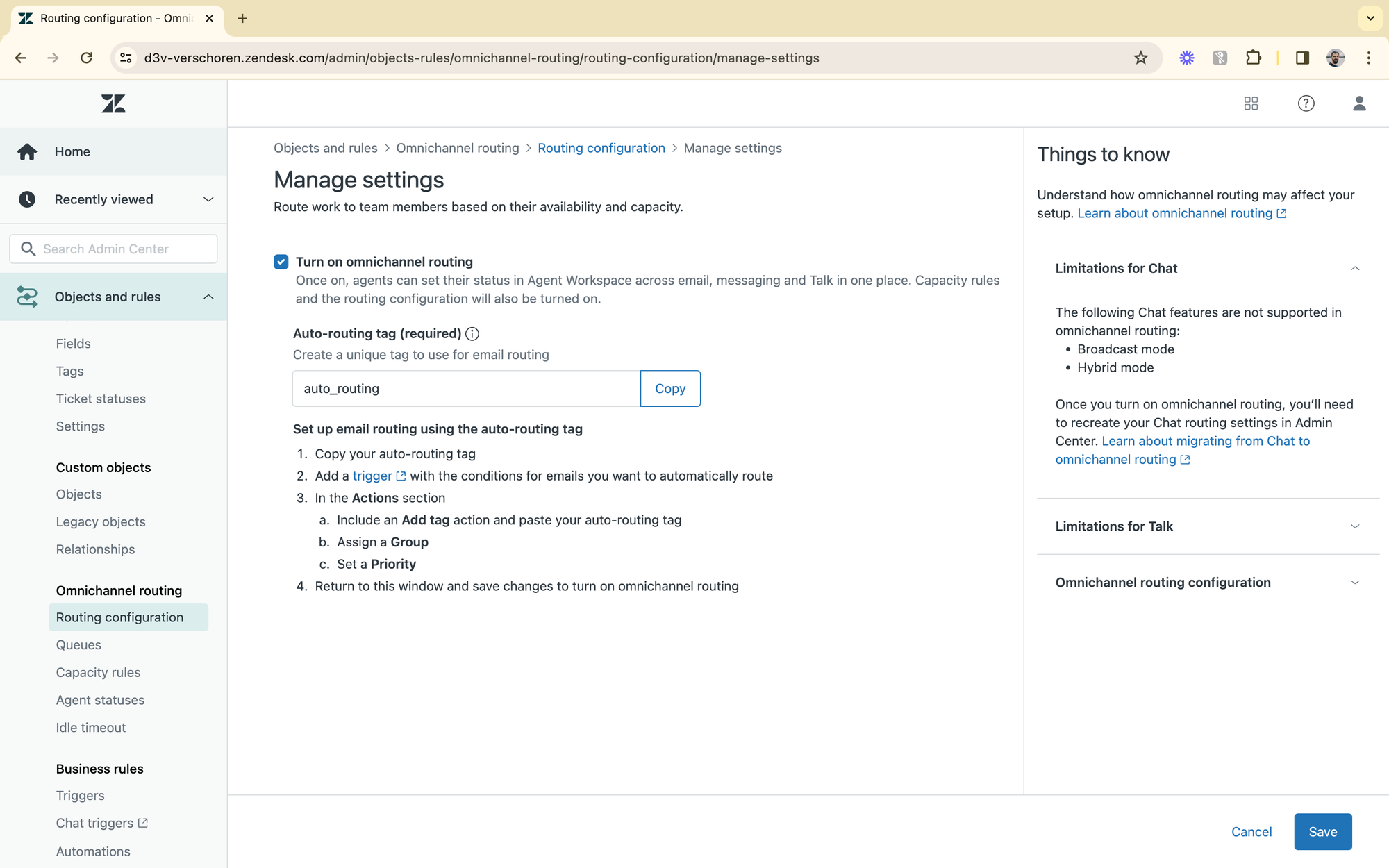Click the auto-routing tag info icon
The height and width of the screenshot is (868, 1389).
click(472, 334)
